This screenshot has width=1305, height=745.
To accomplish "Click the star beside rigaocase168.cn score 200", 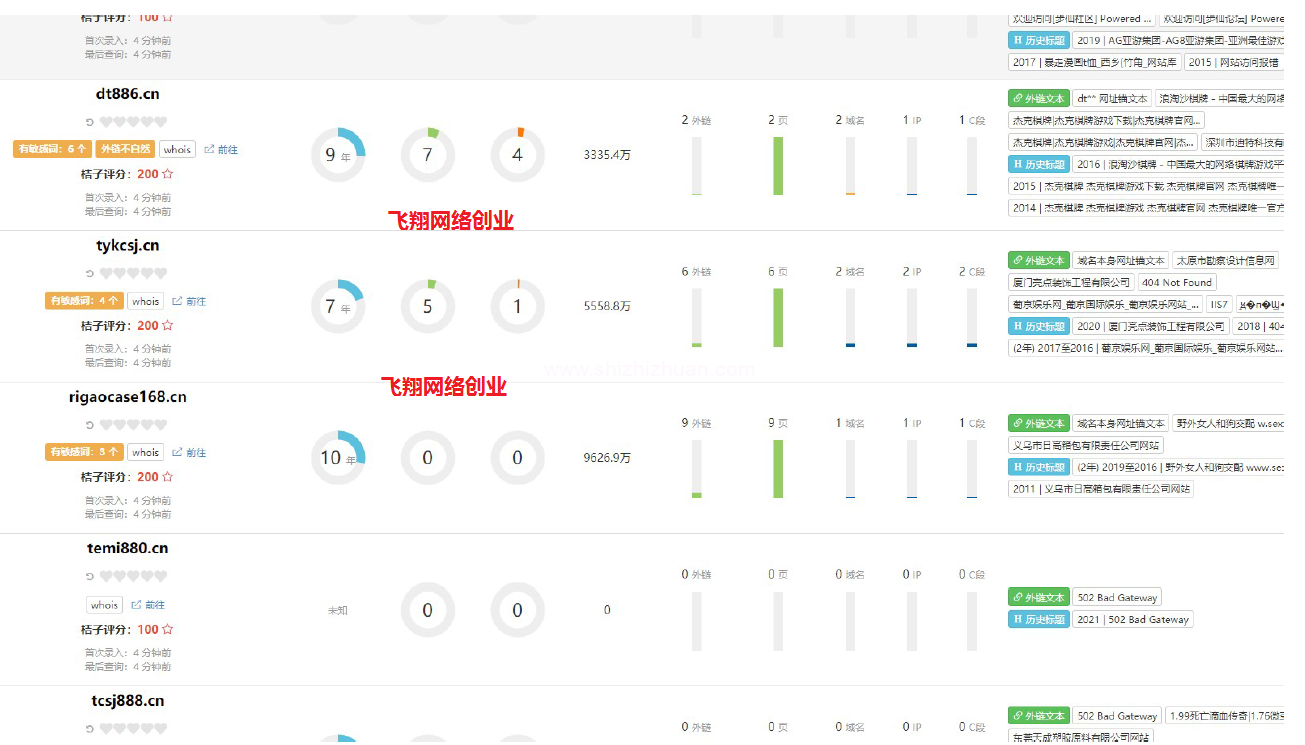I will point(168,477).
